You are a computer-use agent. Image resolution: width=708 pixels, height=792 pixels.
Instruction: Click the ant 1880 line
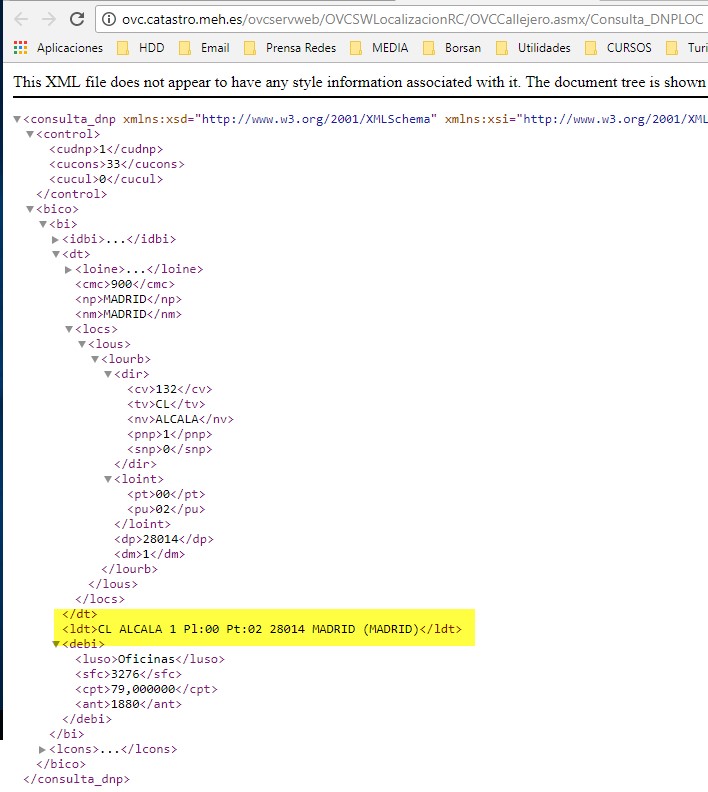128,704
